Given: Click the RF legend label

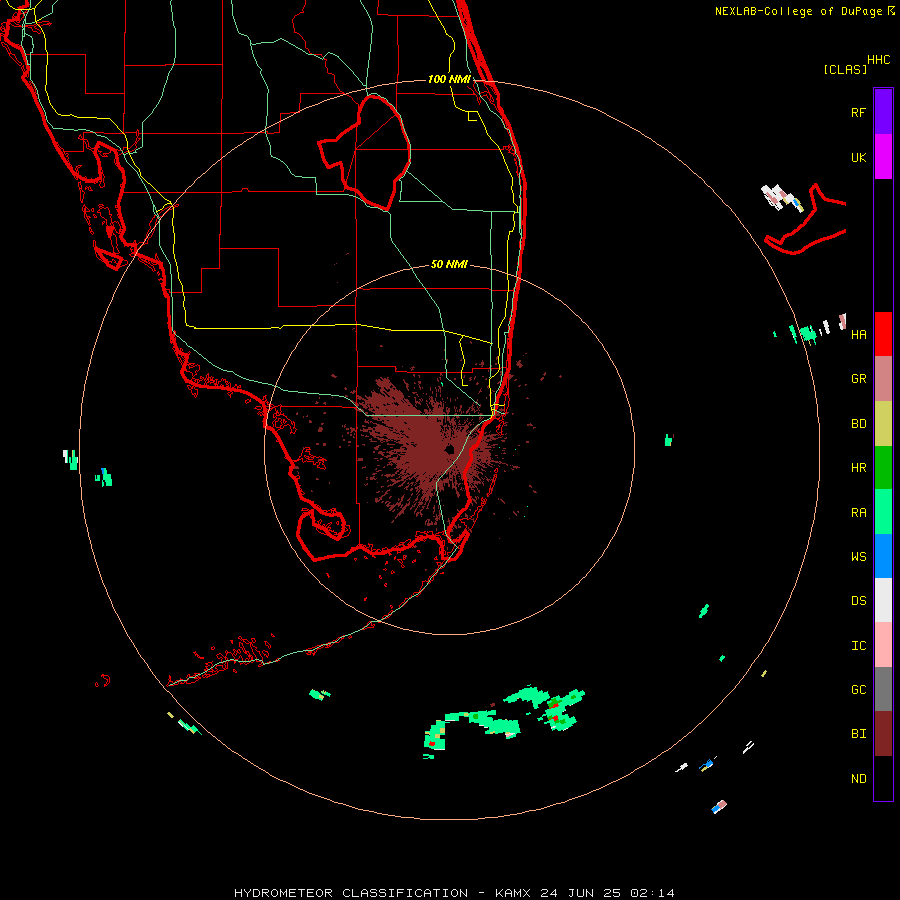Looking at the screenshot, I should 858,112.
